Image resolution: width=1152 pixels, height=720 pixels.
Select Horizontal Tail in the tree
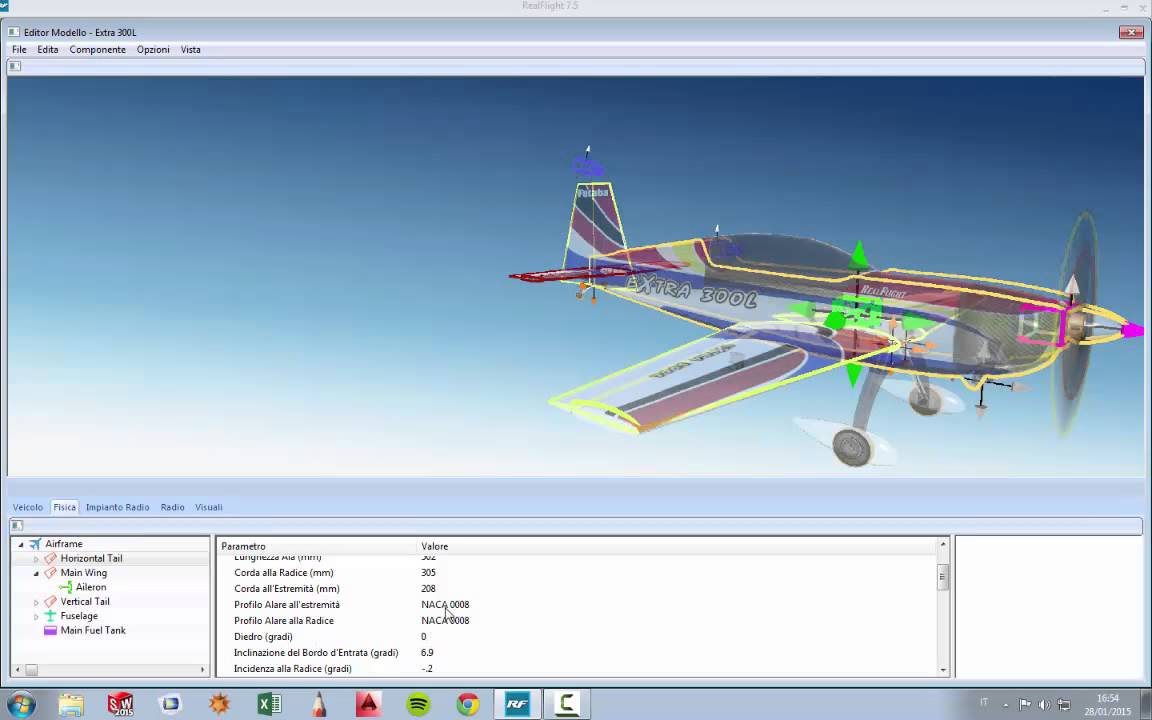(x=91, y=558)
